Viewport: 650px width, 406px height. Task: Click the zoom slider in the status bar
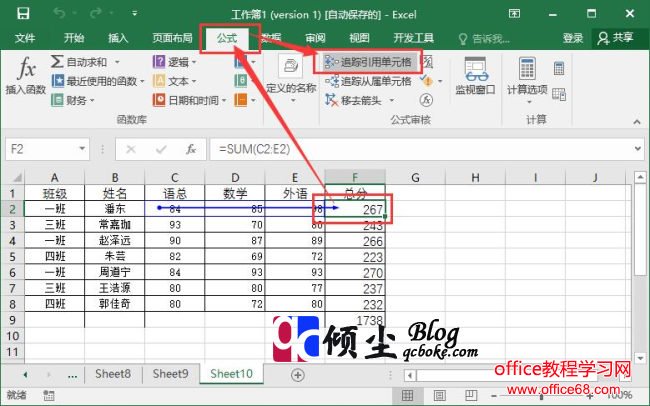tap(541, 396)
